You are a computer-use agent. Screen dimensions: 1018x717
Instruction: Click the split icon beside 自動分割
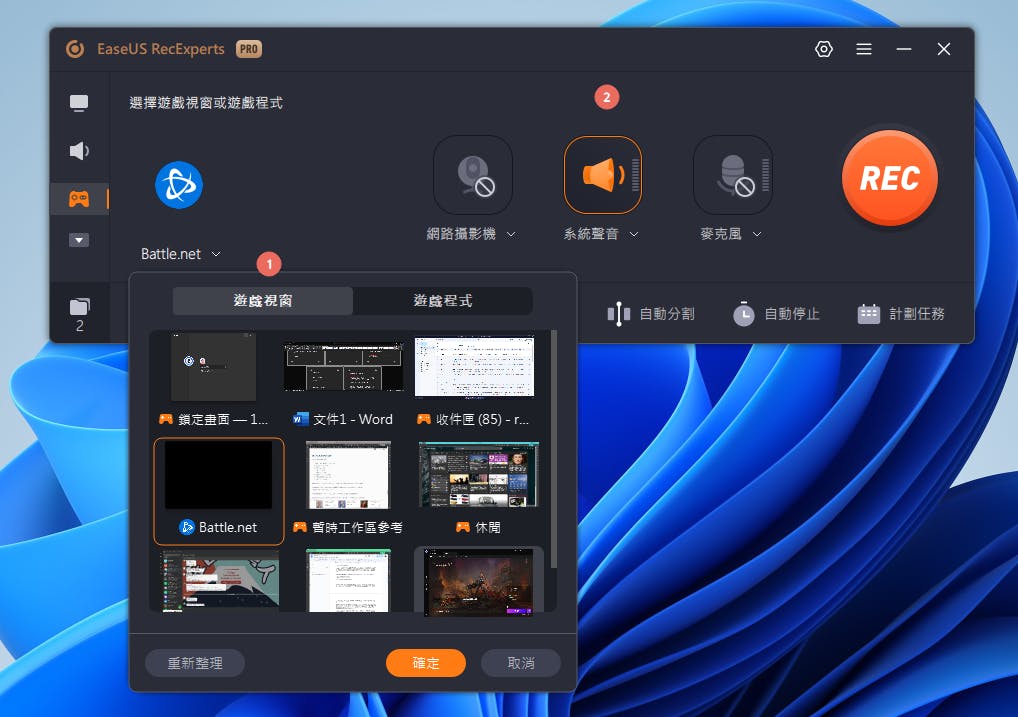point(619,314)
